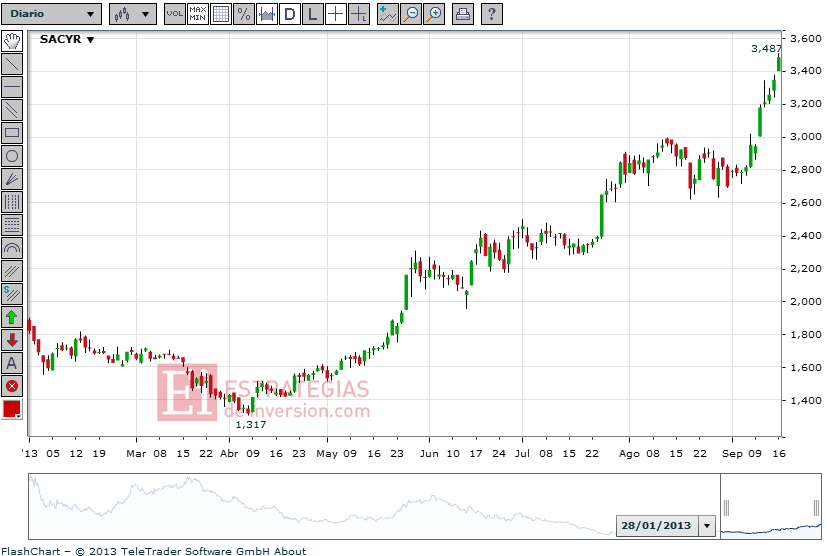Grab the left range slider handle
Screen dimensions: 827x556
pyautogui.click(x=726, y=508)
